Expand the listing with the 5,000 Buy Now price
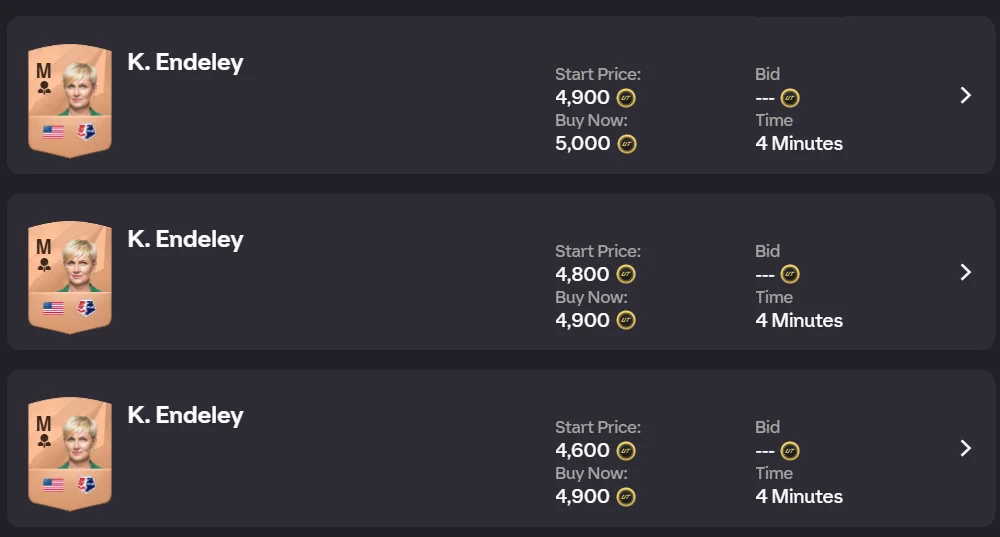This screenshot has width=1000, height=537. (965, 96)
